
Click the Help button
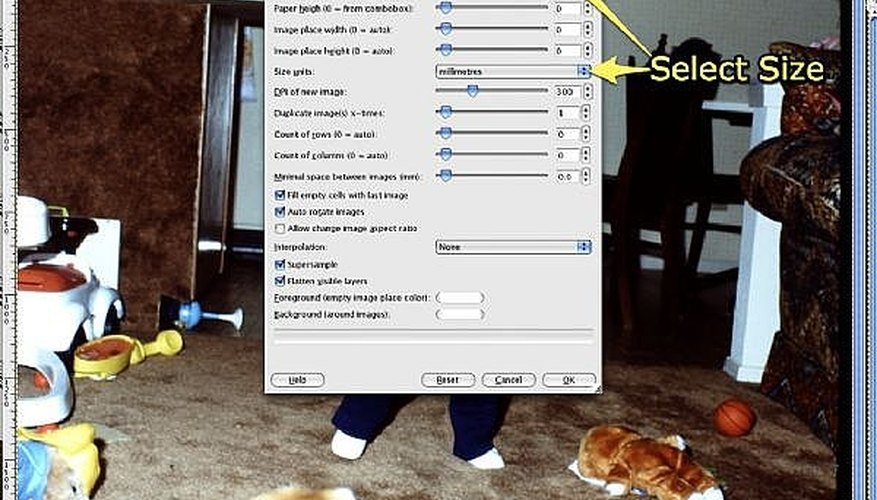click(x=297, y=380)
